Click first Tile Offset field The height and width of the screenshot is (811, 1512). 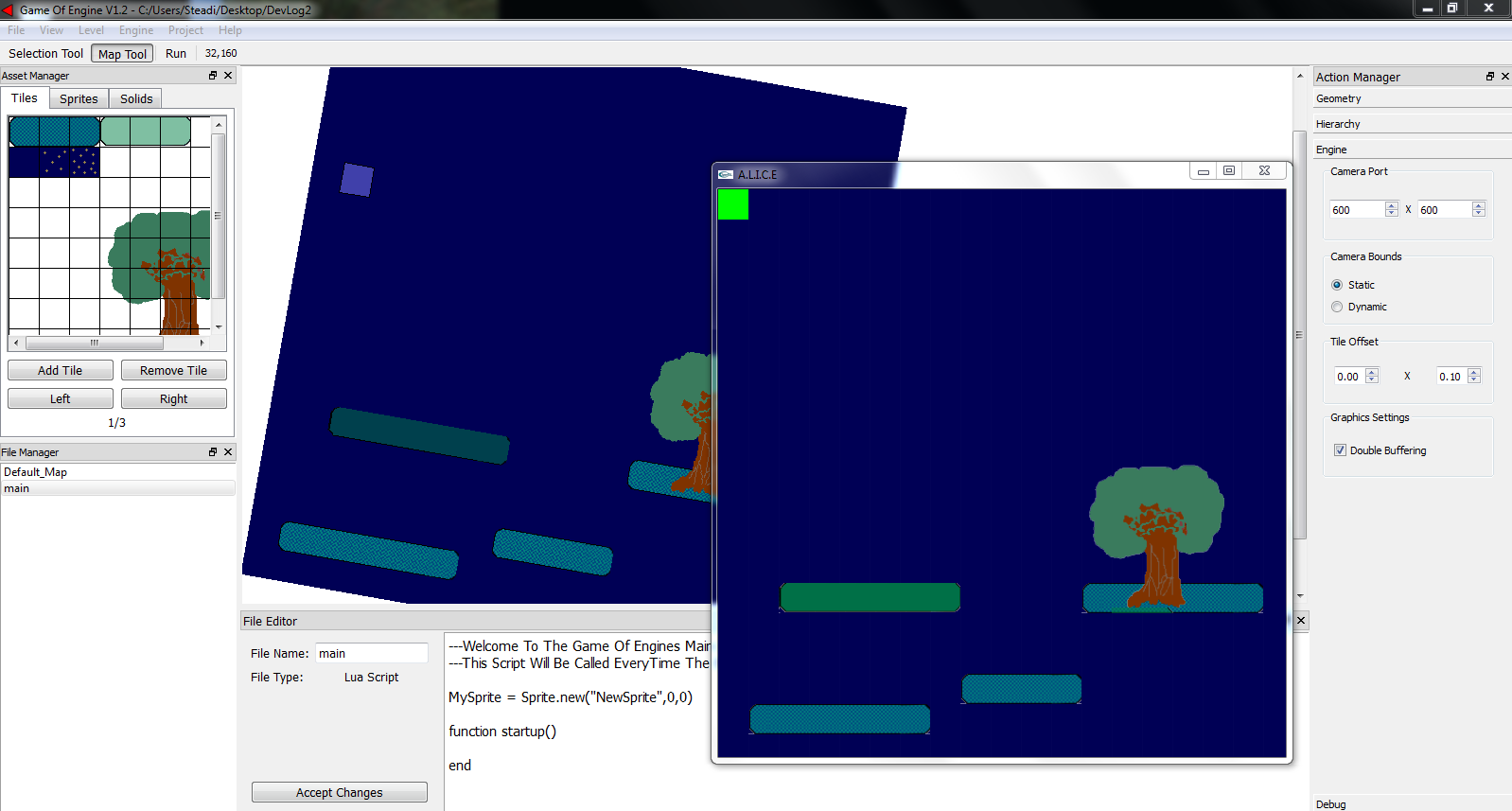click(1350, 377)
